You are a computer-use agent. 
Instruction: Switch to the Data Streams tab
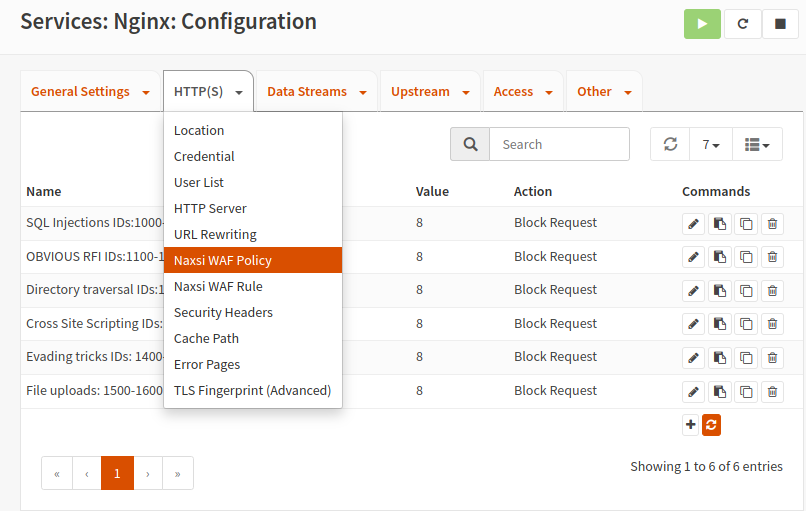pyautogui.click(x=307, y=92)
